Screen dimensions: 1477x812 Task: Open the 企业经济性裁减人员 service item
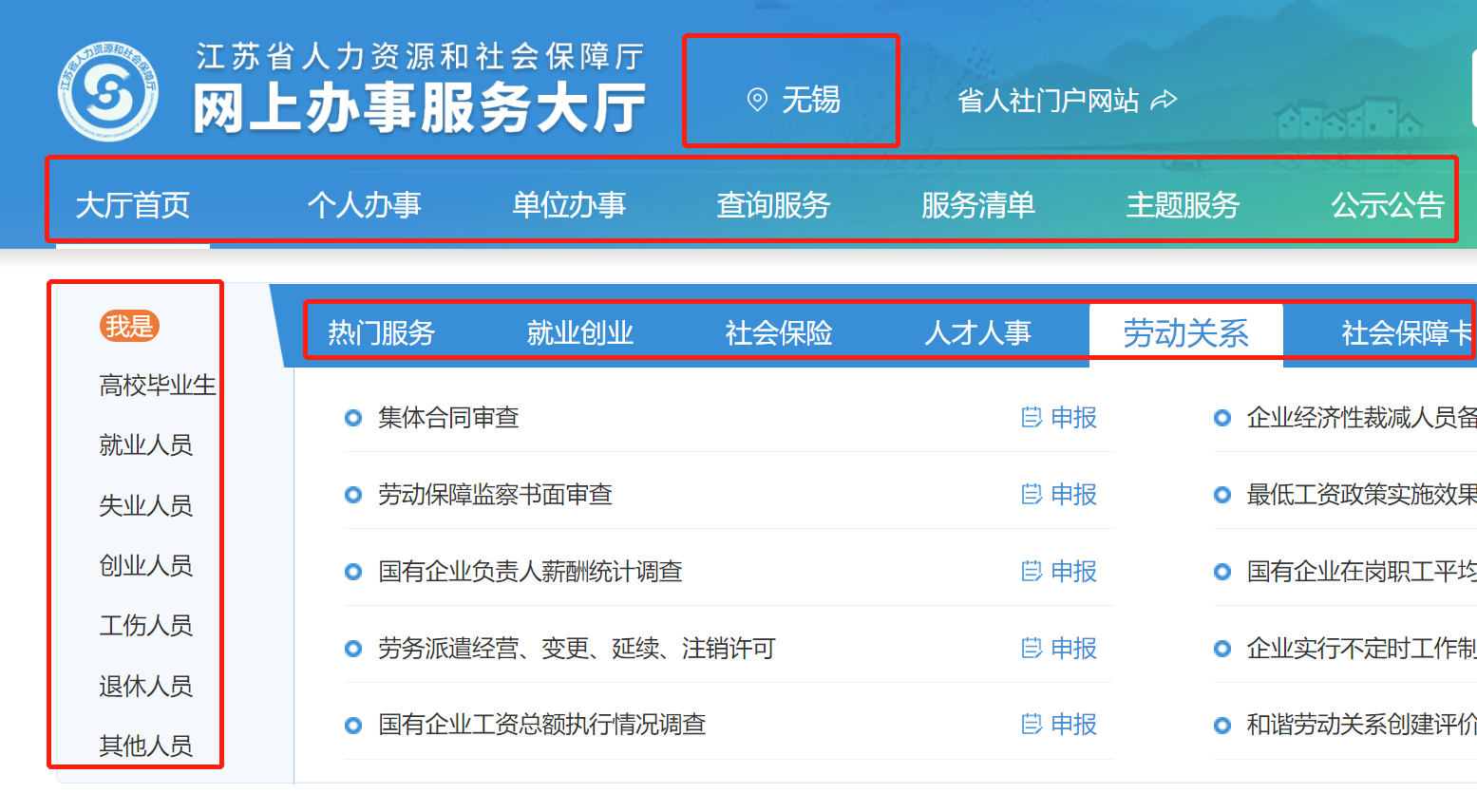tap(1360, 418)
